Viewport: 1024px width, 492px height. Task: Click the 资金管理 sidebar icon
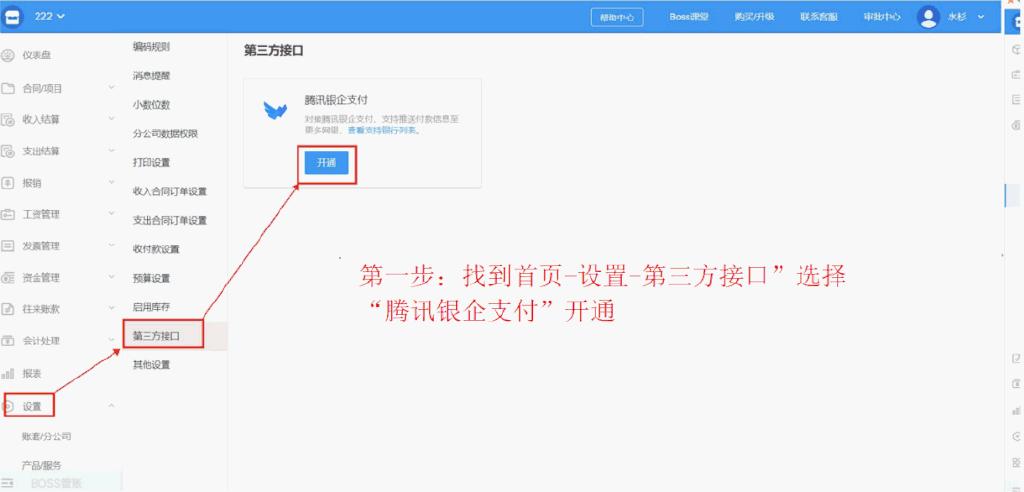coord(8,278)
